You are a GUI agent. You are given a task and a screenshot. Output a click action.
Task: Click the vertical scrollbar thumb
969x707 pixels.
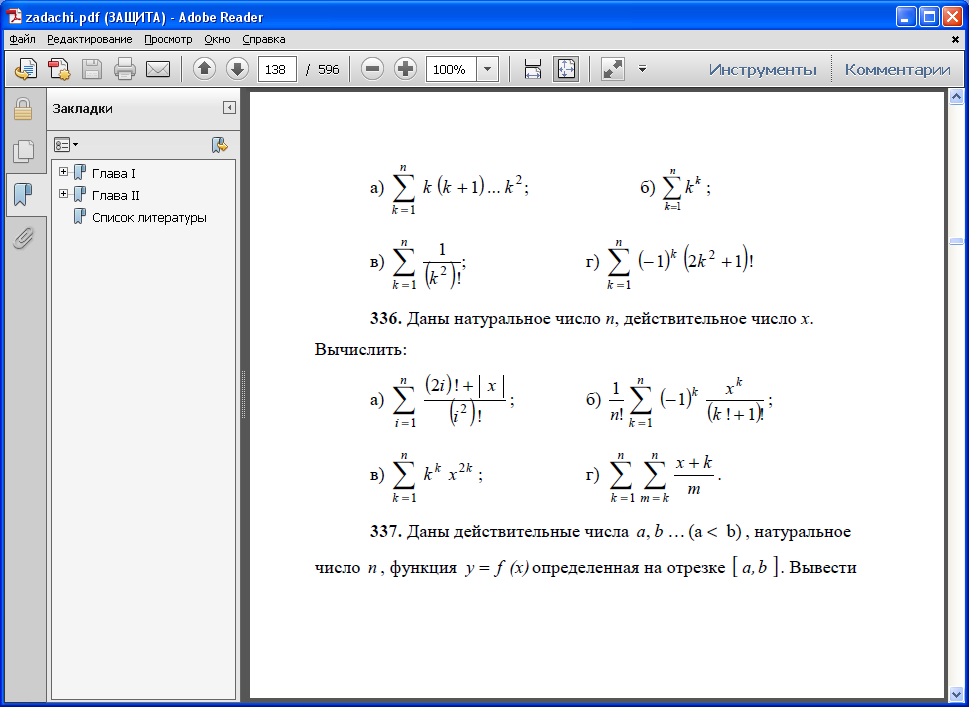pos(956,241)
